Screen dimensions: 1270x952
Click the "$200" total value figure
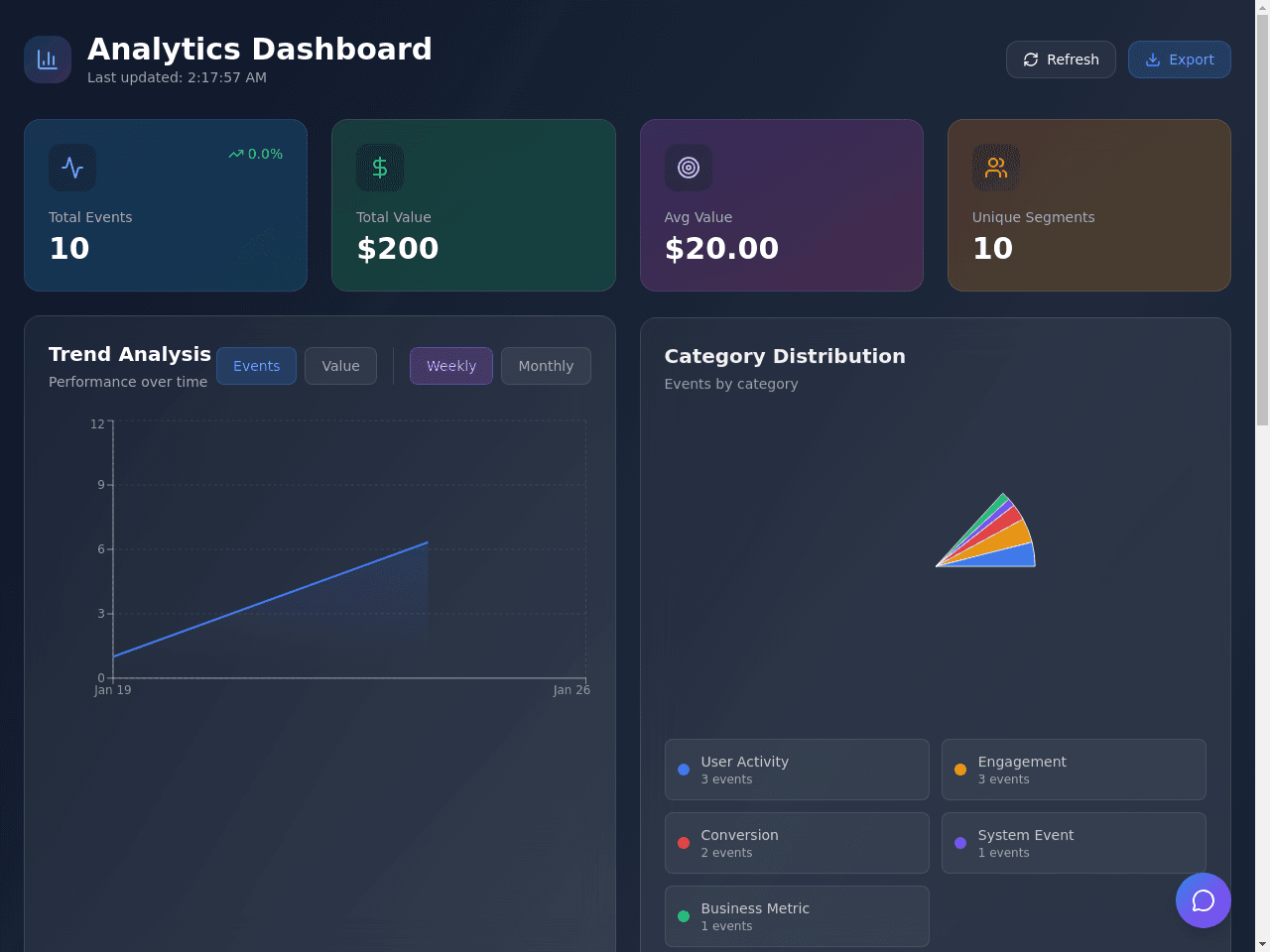398,248
